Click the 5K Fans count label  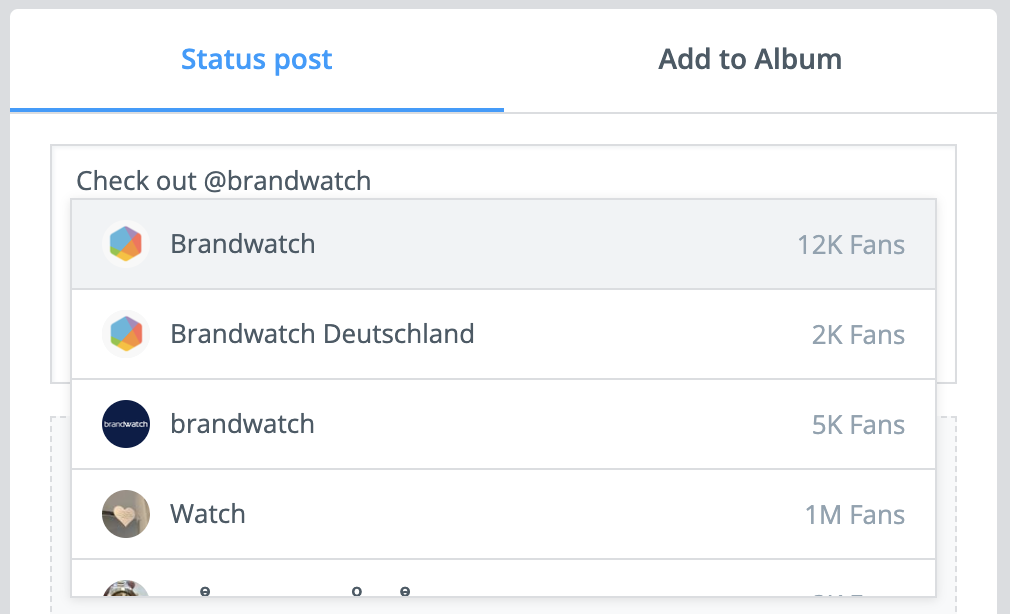point(858,425)
